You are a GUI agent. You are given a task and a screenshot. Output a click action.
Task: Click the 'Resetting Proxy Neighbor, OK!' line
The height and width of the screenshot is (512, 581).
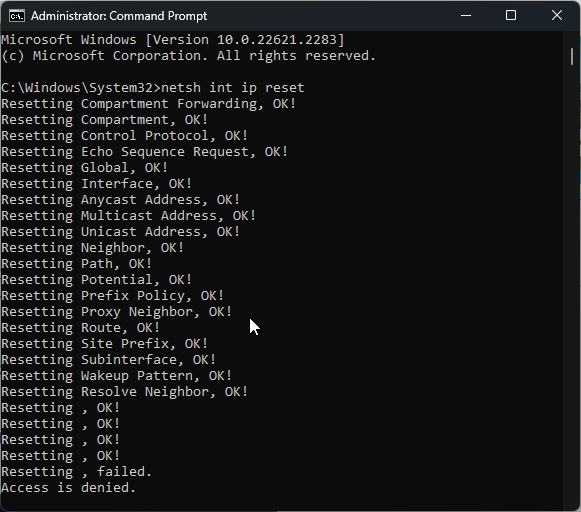click(116, 312)
